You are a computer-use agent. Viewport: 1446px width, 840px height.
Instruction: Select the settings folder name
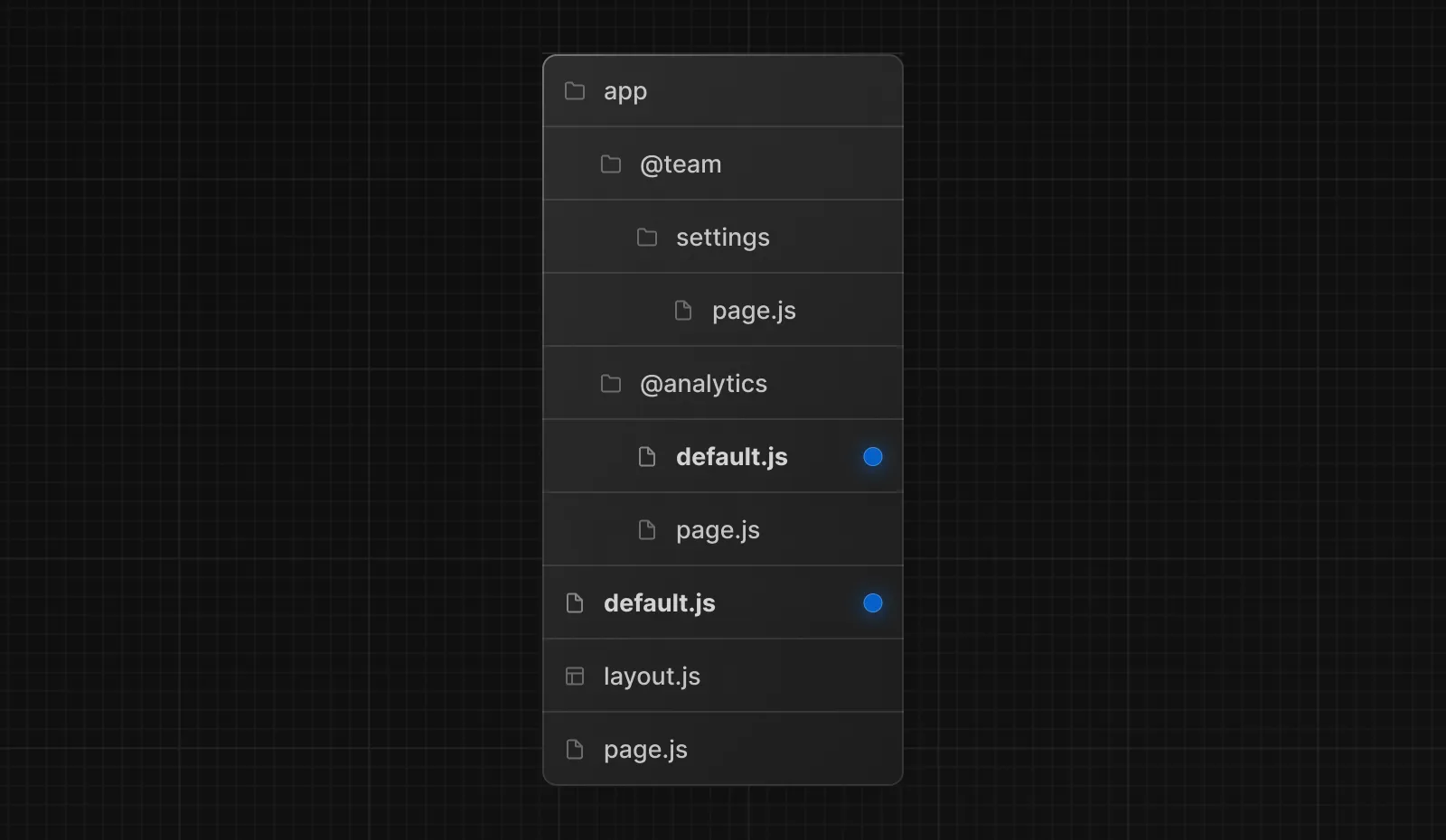tap(723, 238)
